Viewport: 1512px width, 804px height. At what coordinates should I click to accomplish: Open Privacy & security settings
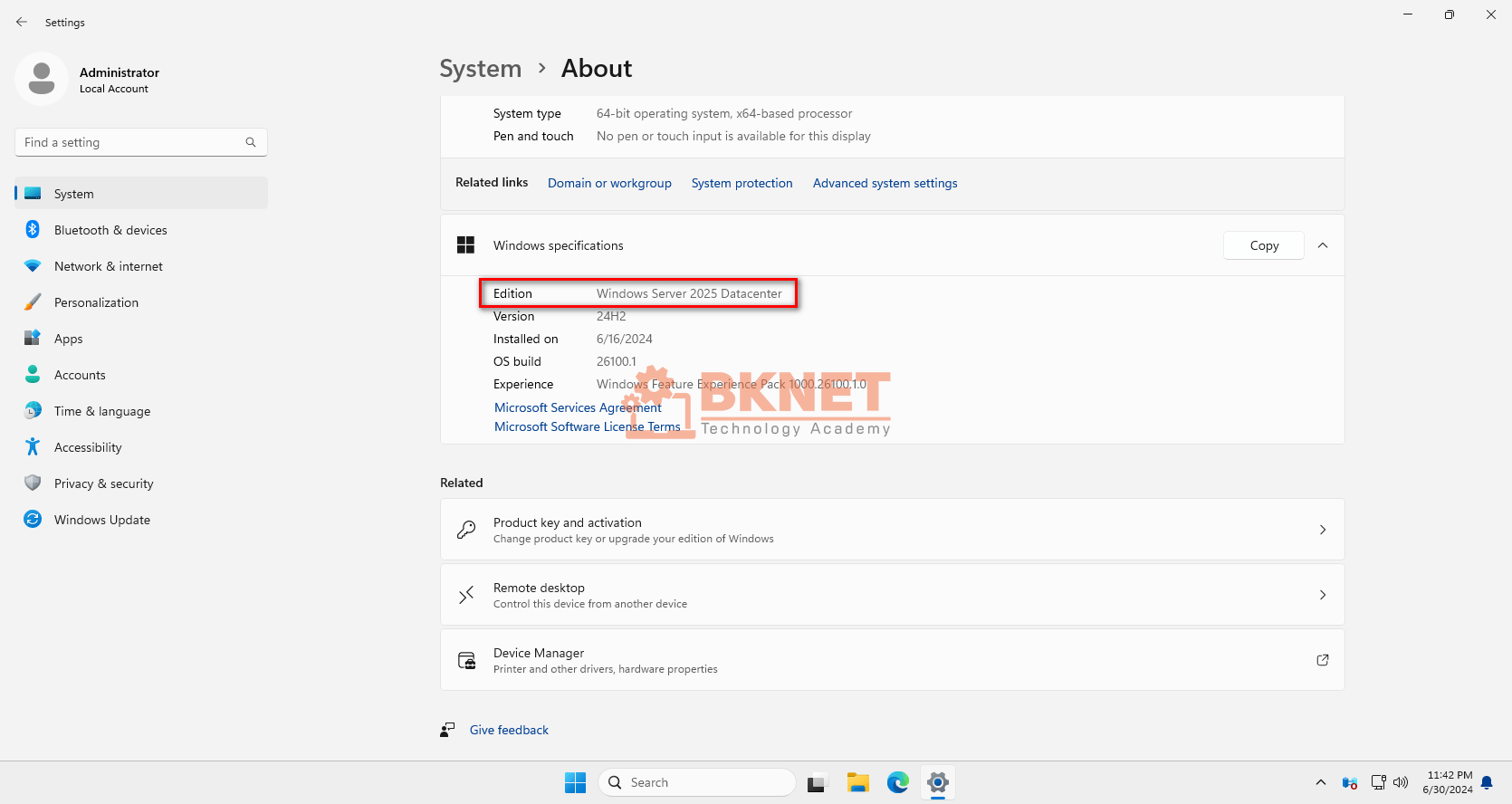pyautogui.click(x=141, y=483)
